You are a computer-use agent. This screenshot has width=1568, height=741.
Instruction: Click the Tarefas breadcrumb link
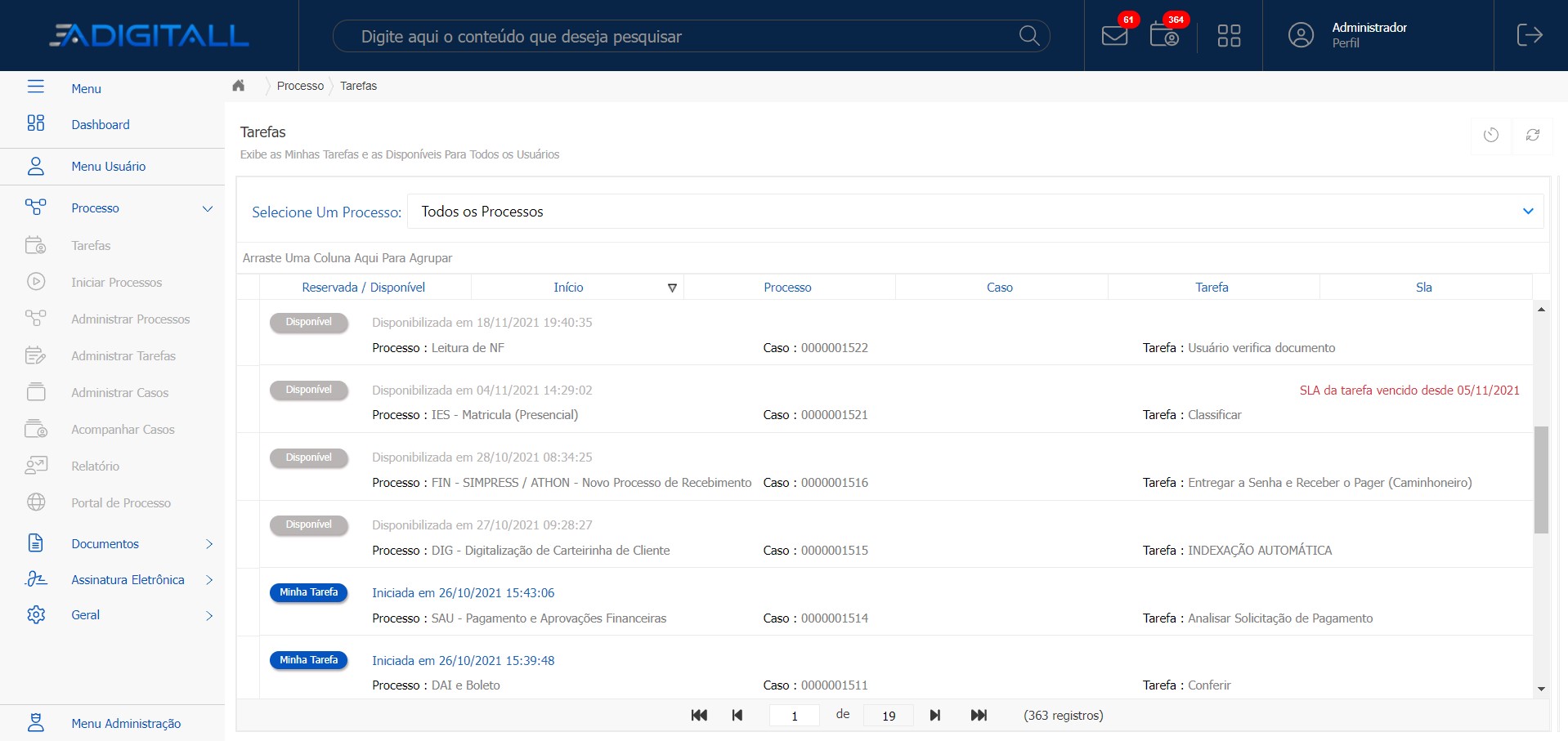click(359, 86)
